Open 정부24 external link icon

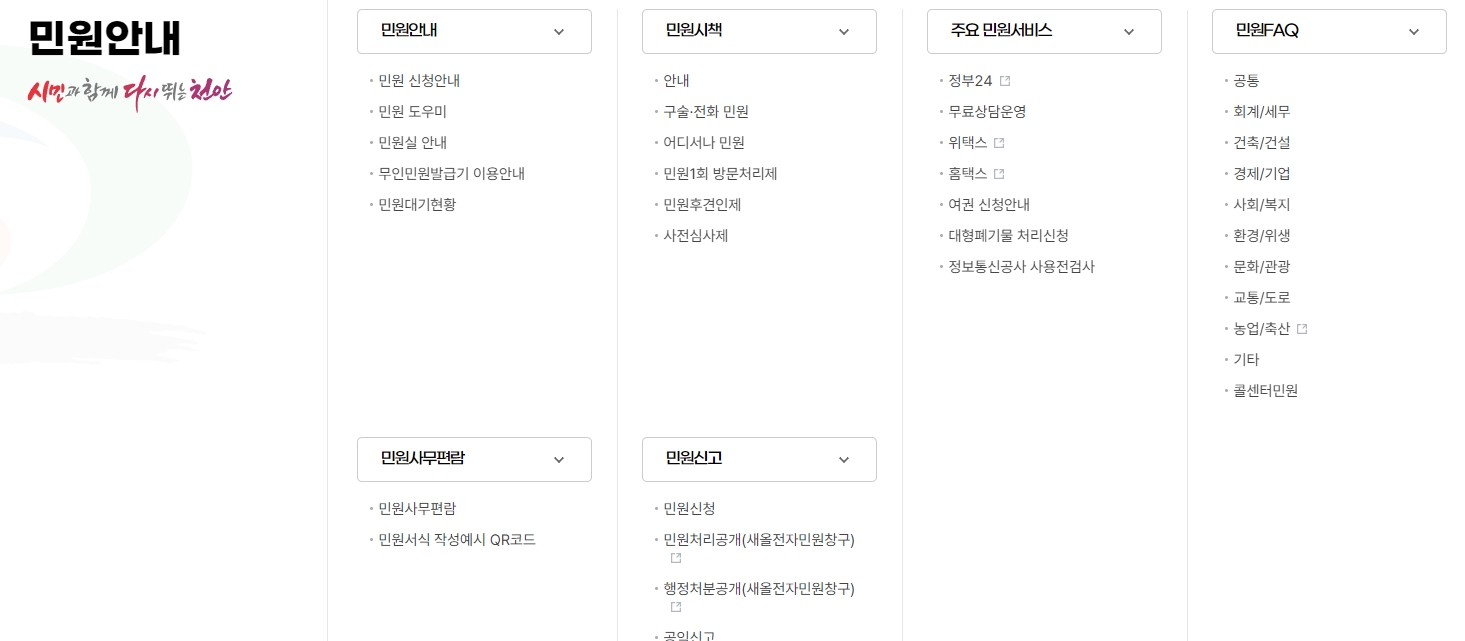[1004, 80]
